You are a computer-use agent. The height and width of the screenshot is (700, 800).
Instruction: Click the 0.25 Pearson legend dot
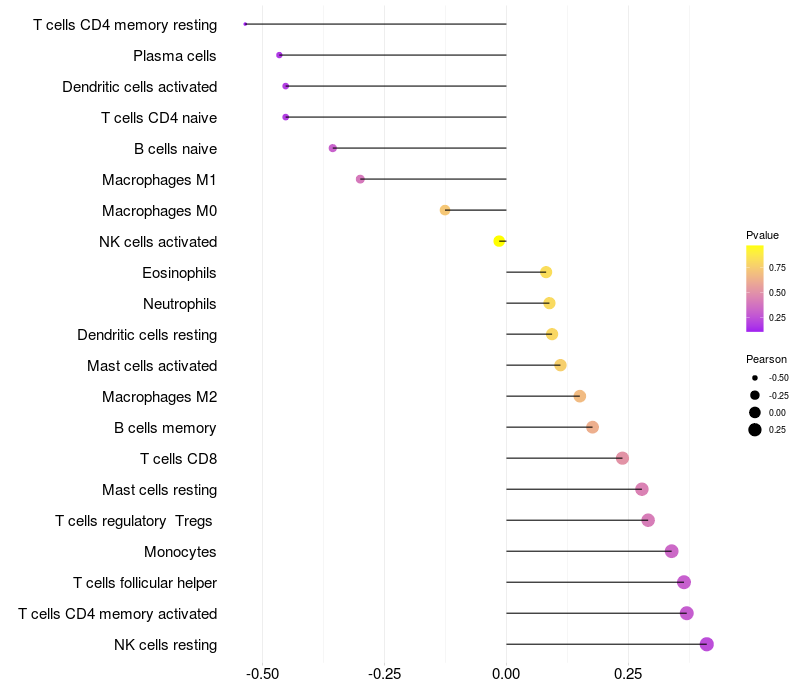tap(755, 430)
